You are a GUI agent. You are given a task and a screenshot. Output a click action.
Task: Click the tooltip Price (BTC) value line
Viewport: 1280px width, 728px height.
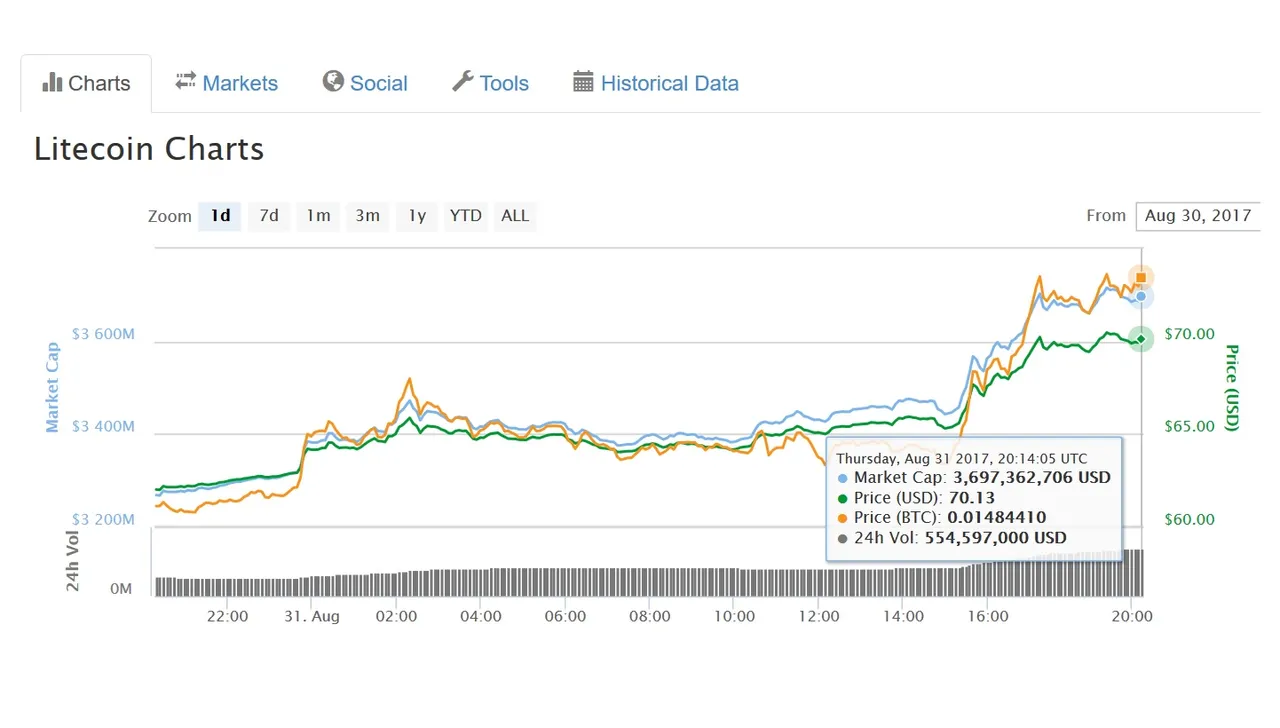(x=942, y=518)
